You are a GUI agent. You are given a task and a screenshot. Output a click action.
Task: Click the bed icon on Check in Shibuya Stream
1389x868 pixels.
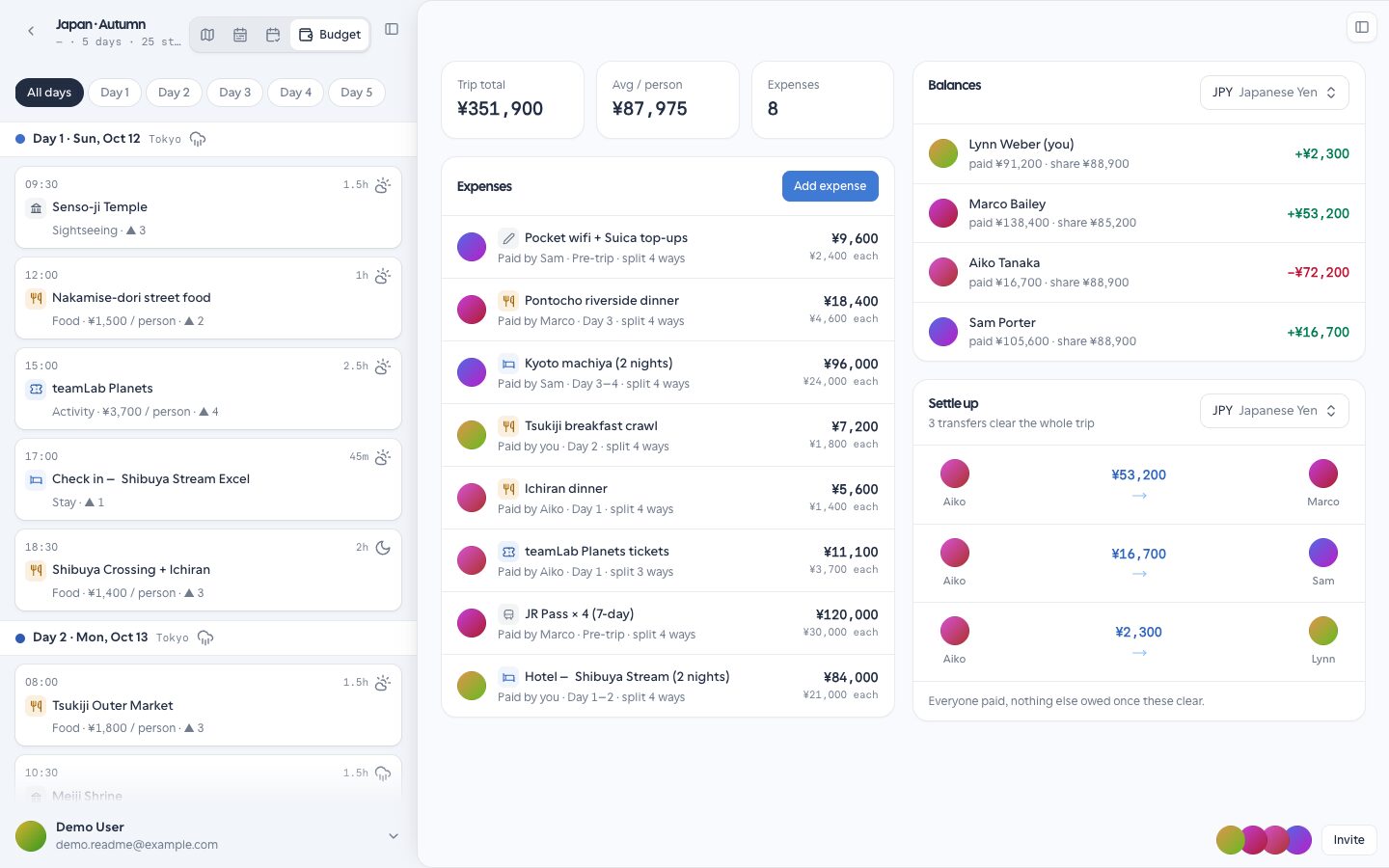click(x=36, y=479)
